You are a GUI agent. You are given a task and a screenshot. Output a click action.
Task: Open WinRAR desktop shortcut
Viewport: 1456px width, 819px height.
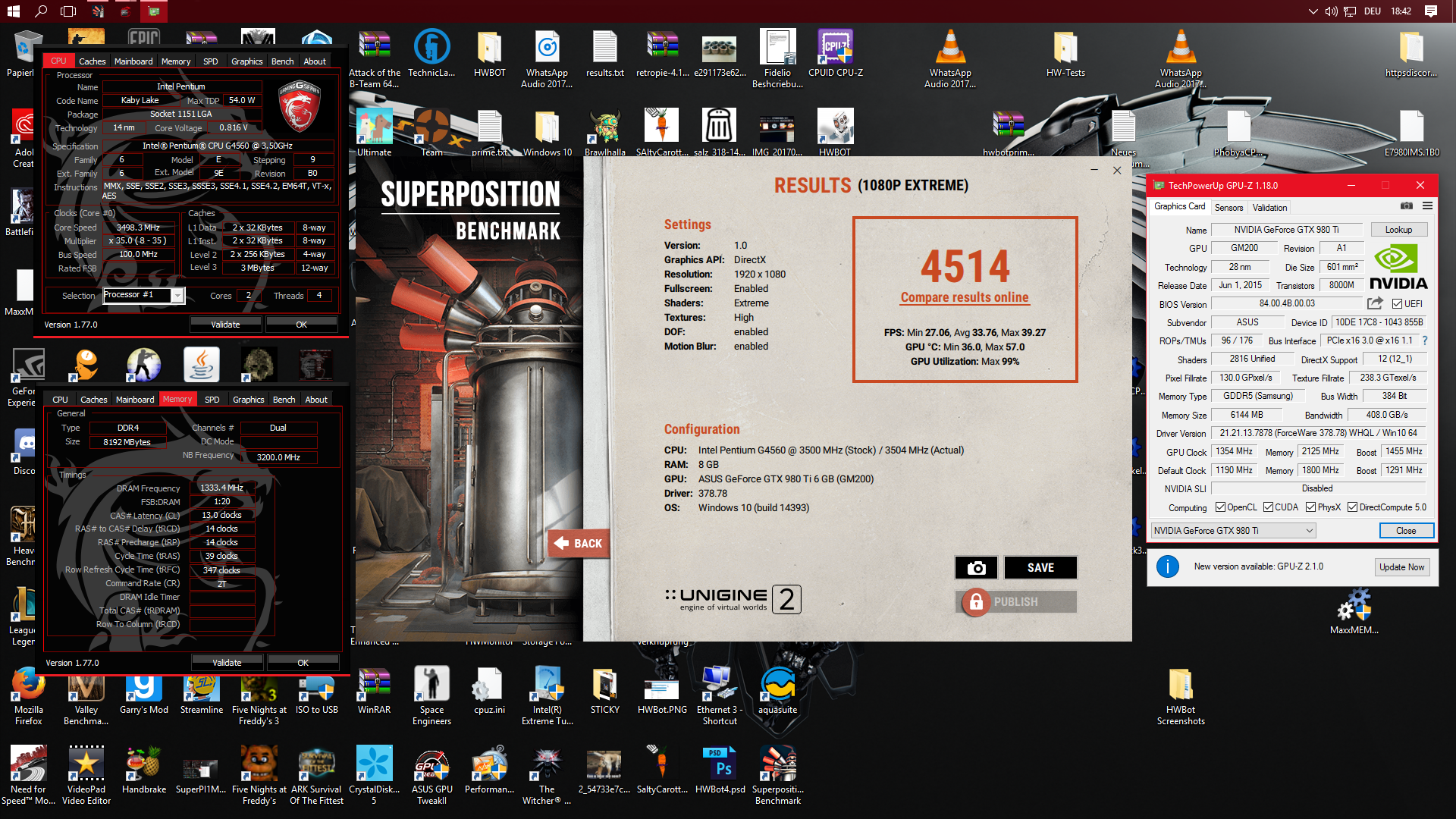[x=374, y=692]
